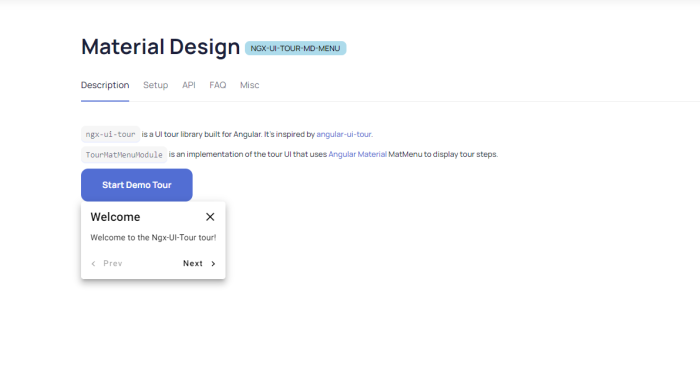Advance the tour with Next
The image size is (700, 386).
tap(199, 263)
